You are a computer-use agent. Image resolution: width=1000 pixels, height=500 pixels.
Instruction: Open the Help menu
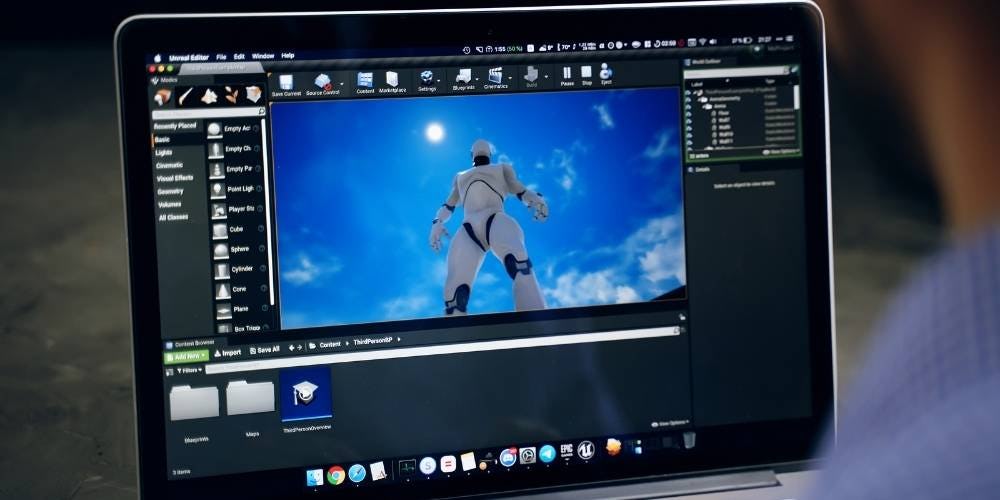tap(288, 55)
